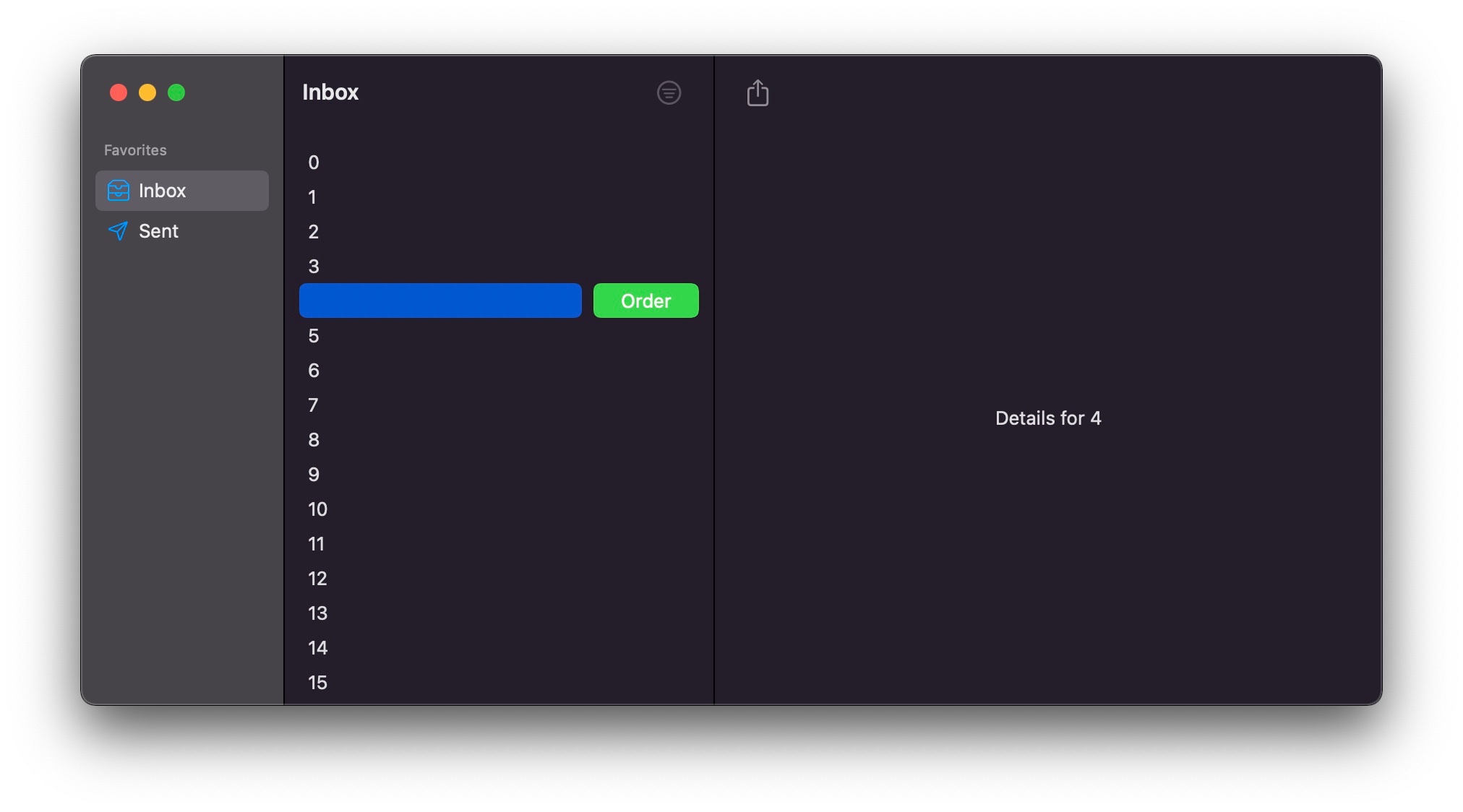Open list item 7
The image size is (1463, 812).
click(x=314, y=405)
